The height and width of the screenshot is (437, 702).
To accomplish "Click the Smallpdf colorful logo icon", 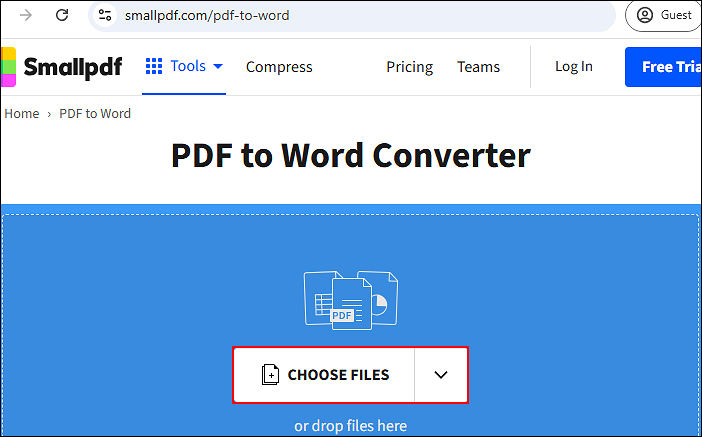I will (7, 67).
